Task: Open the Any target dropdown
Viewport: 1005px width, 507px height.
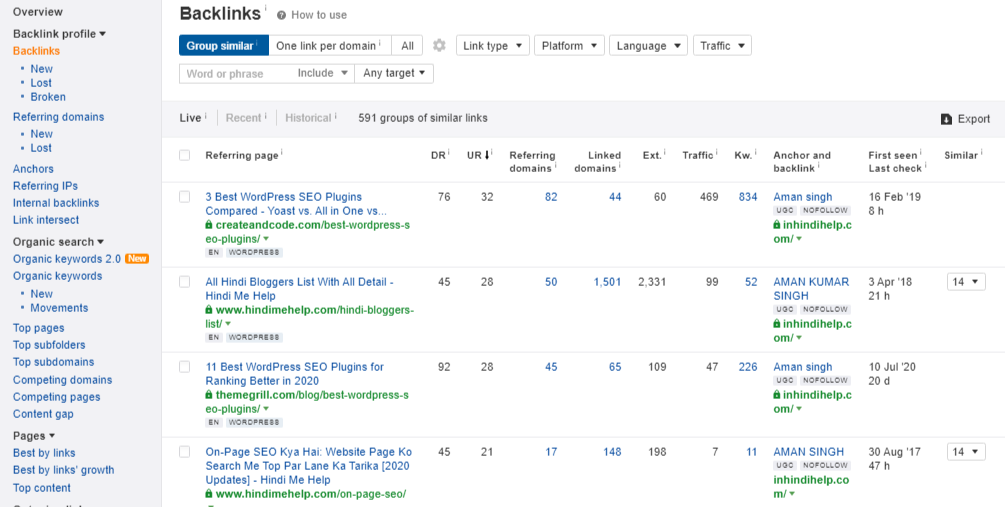Action: [394, 73]
